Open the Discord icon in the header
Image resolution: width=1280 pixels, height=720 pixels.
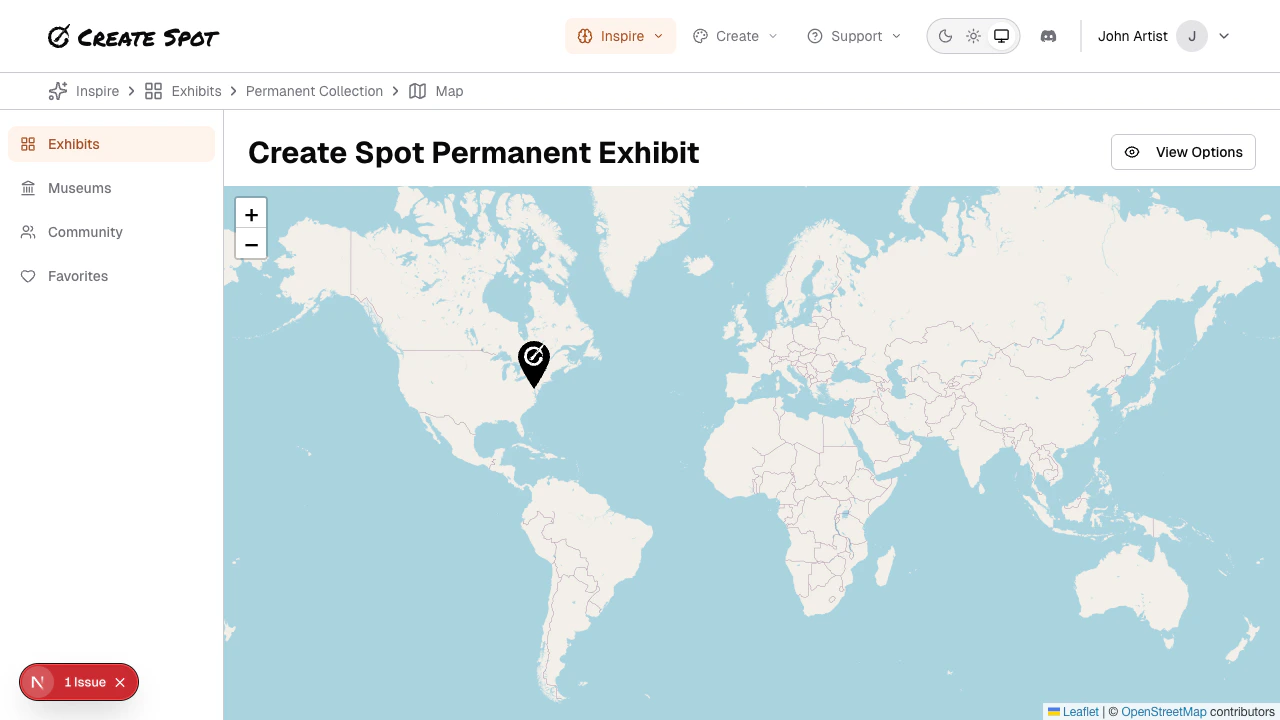click(1048, 36)
